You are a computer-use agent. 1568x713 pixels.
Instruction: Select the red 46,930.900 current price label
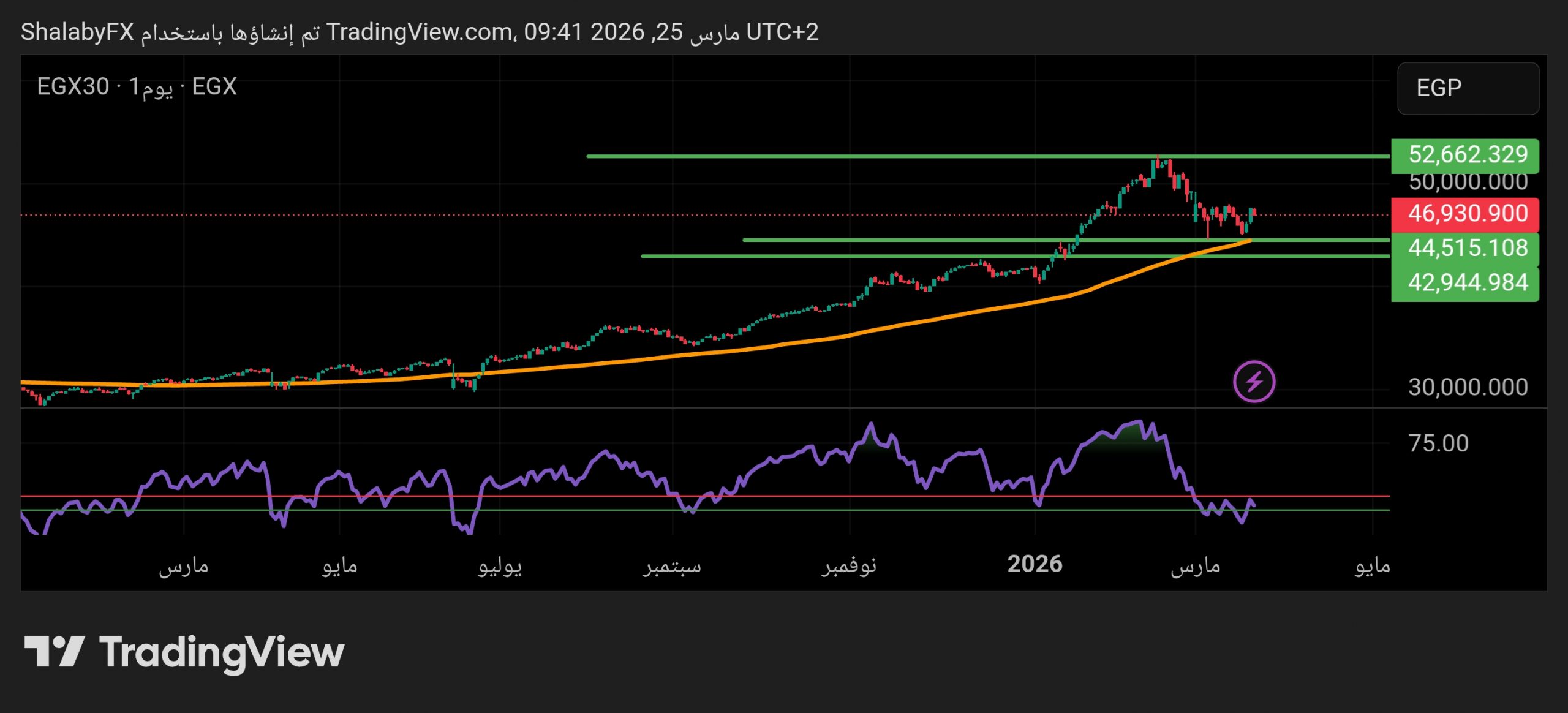click(x=1464, y=214)
